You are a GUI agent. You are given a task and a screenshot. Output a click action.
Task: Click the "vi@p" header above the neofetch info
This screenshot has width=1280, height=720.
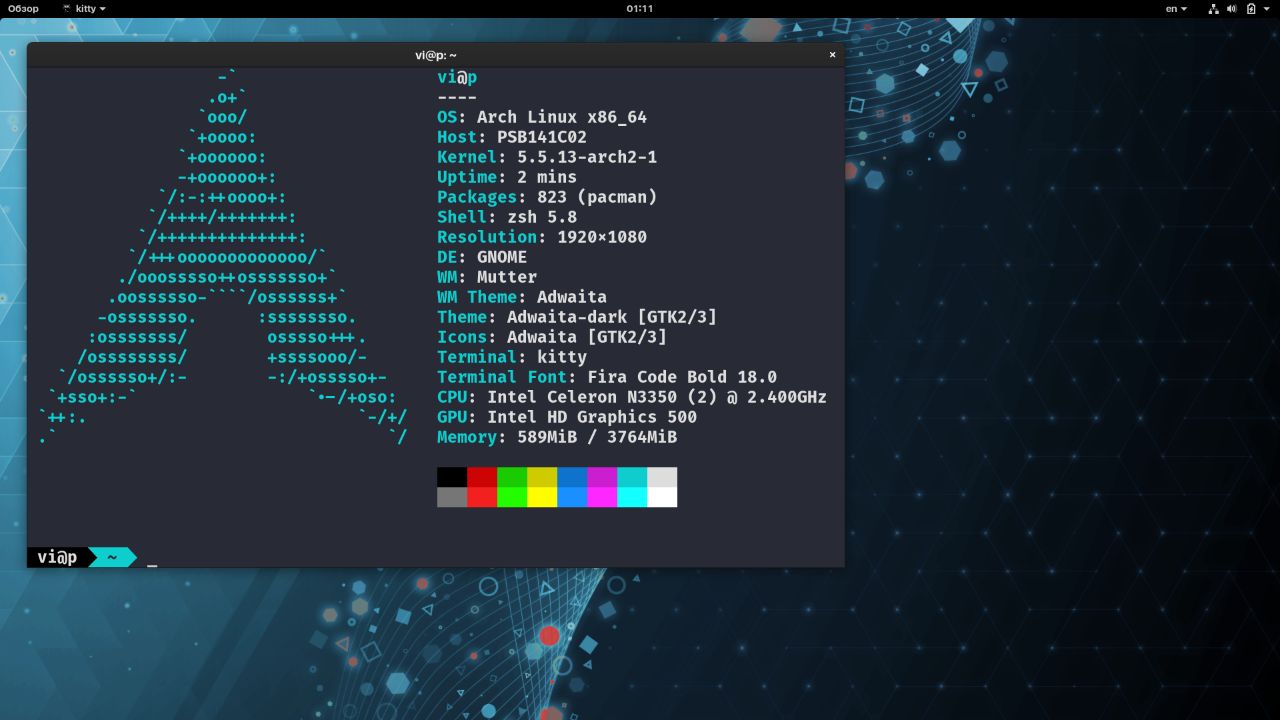coord(457,77)
